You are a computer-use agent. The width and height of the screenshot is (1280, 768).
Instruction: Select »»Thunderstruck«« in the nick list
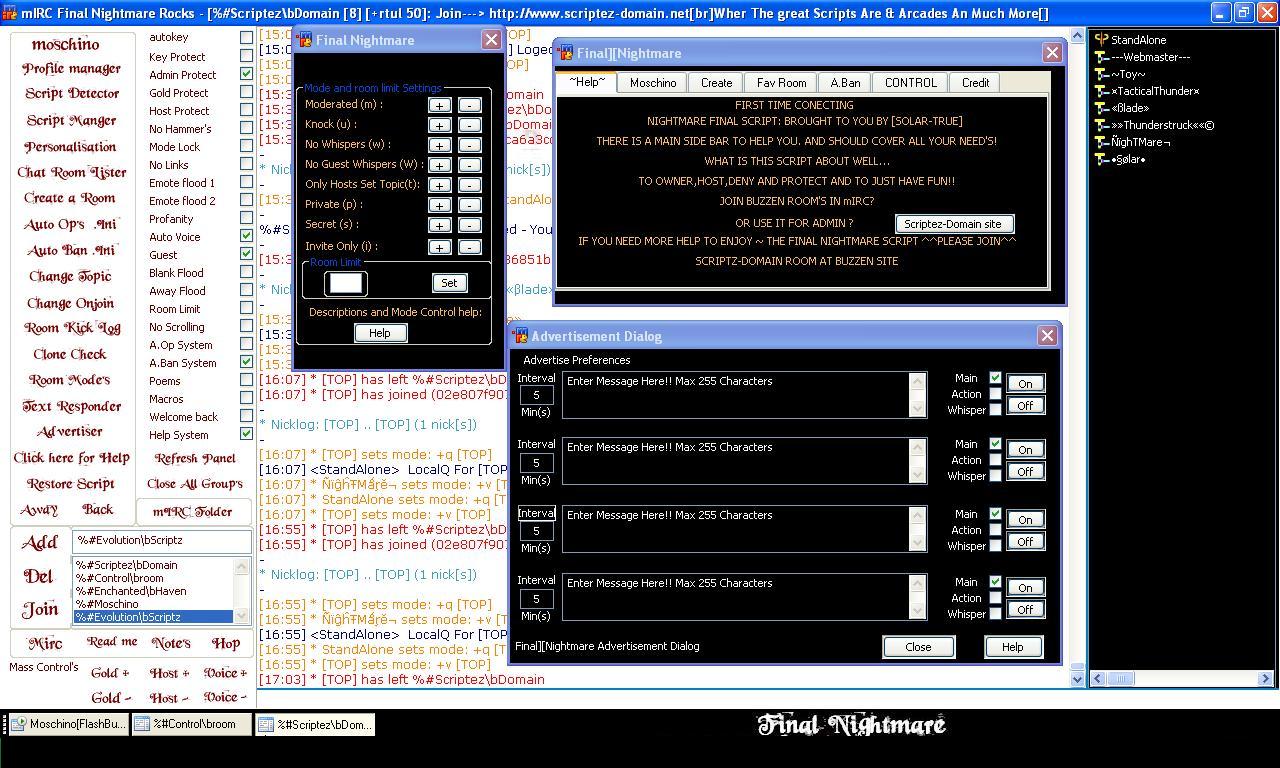(x=1162, y=125)
